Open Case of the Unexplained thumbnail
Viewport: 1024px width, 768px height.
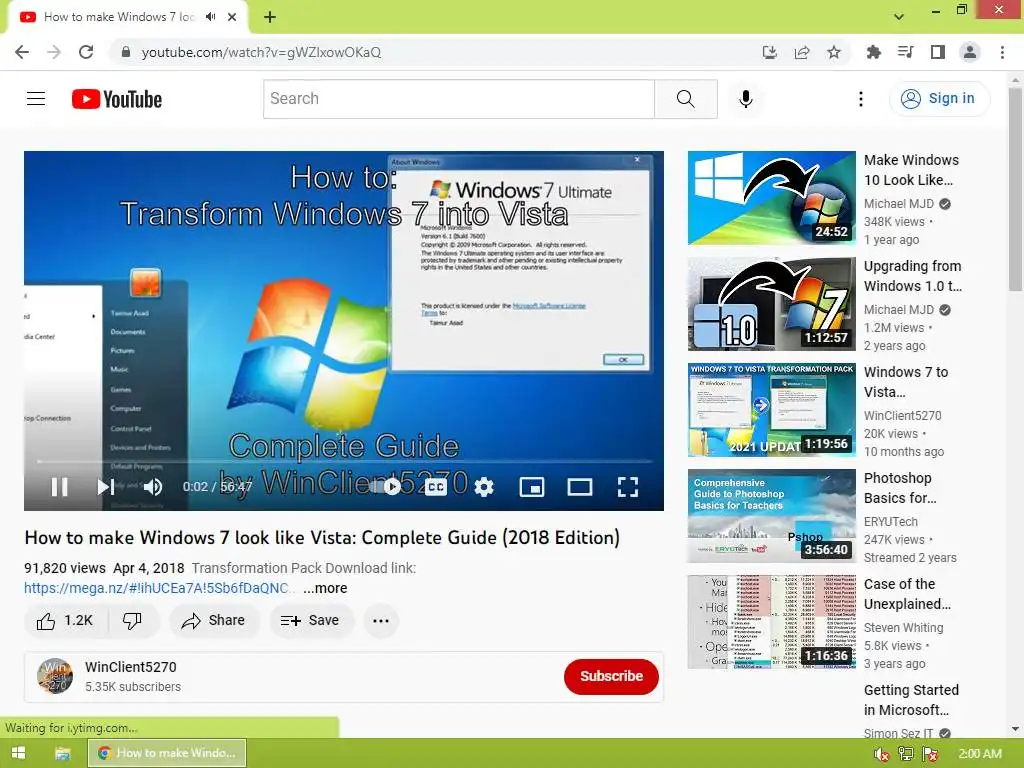pyautogui.click(x=771, y=622)
